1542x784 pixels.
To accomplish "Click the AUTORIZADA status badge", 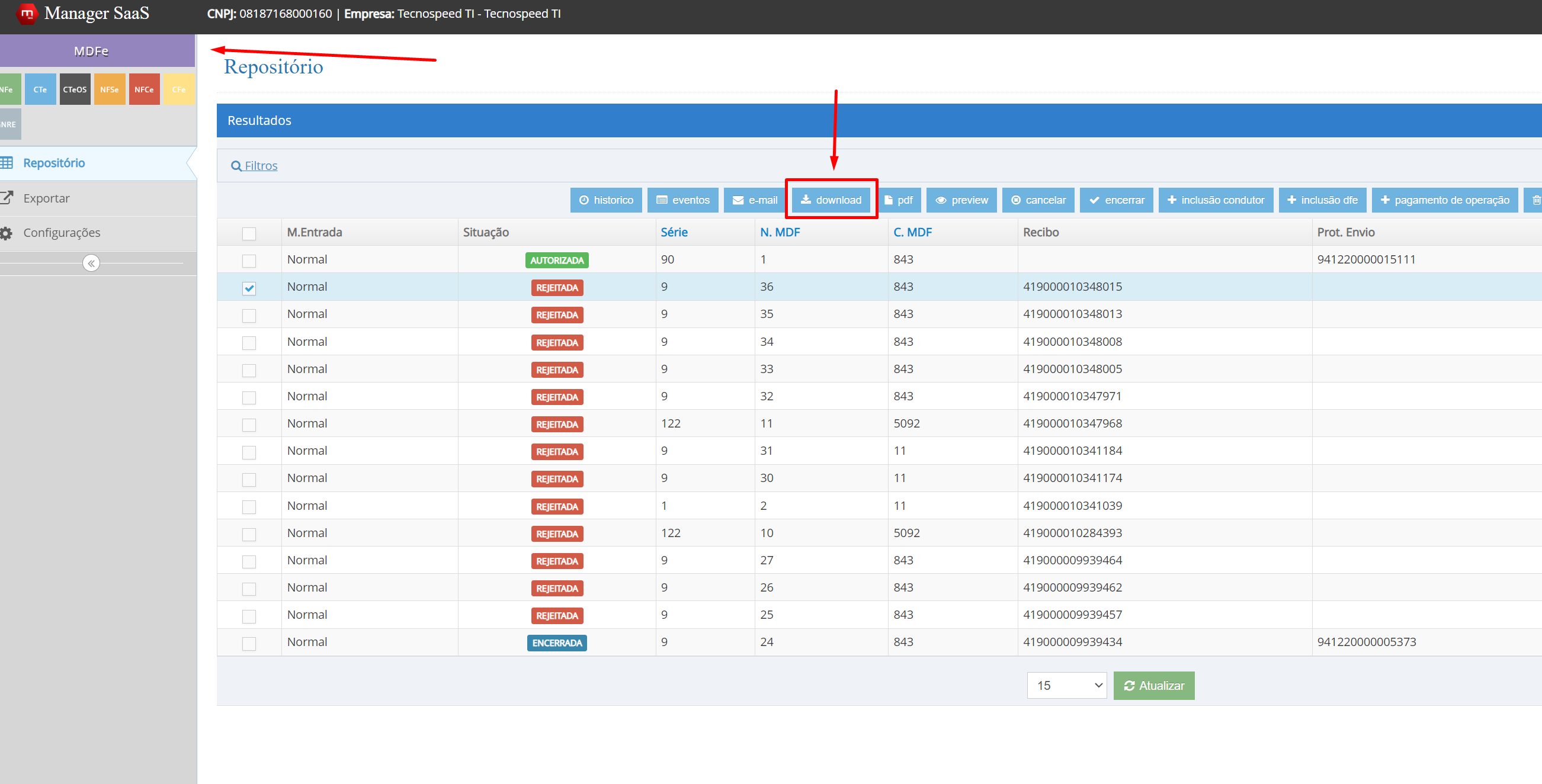I will click(557, 261).
